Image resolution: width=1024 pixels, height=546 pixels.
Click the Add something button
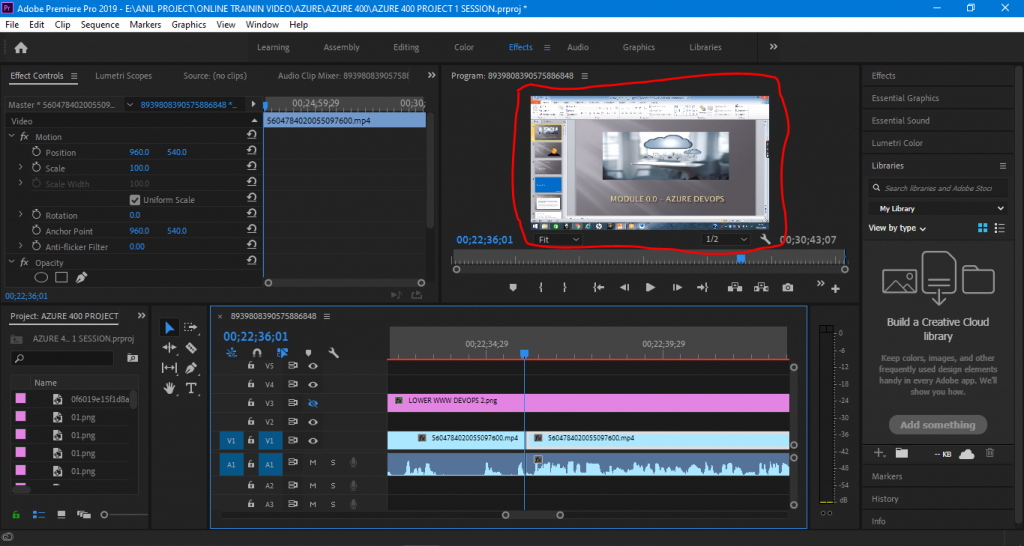(x=937, y=425)
